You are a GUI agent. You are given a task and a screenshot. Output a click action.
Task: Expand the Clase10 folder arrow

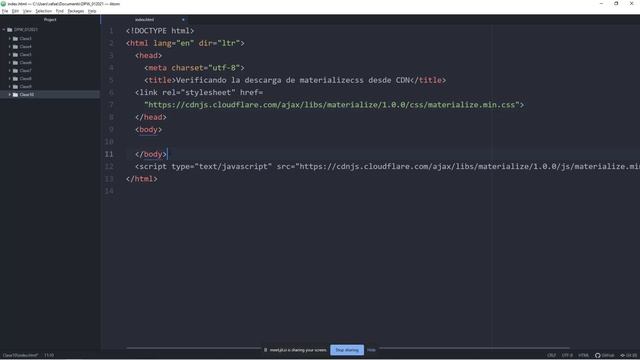(9, 95)
